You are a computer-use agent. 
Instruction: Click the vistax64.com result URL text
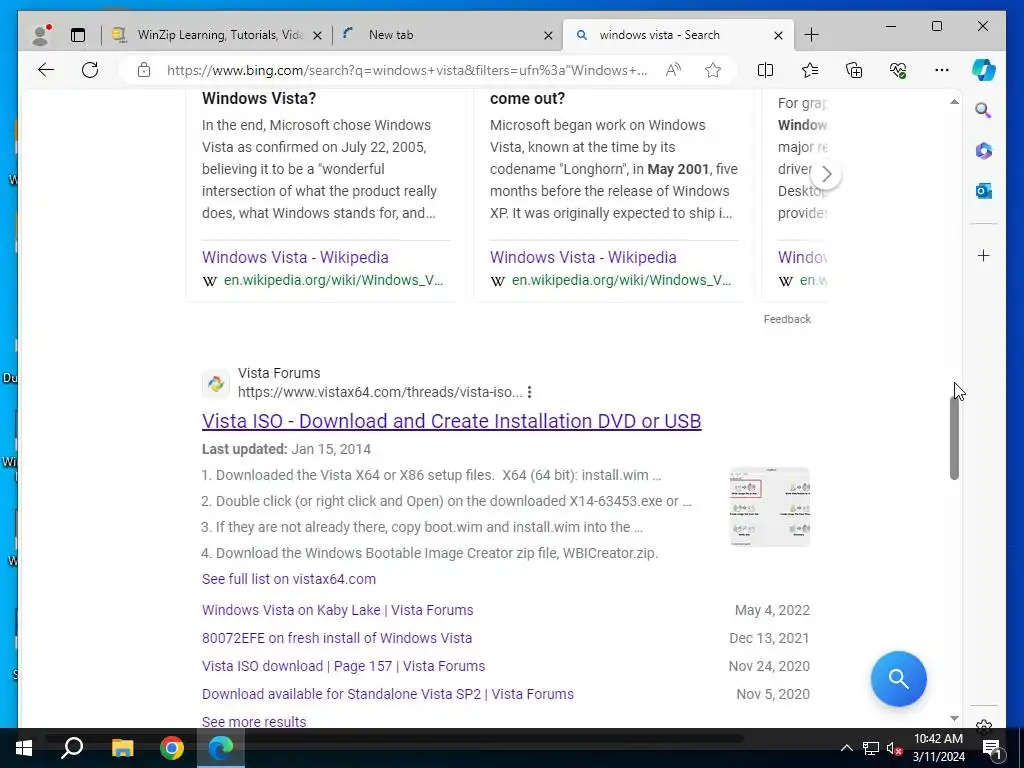[380, 392]
